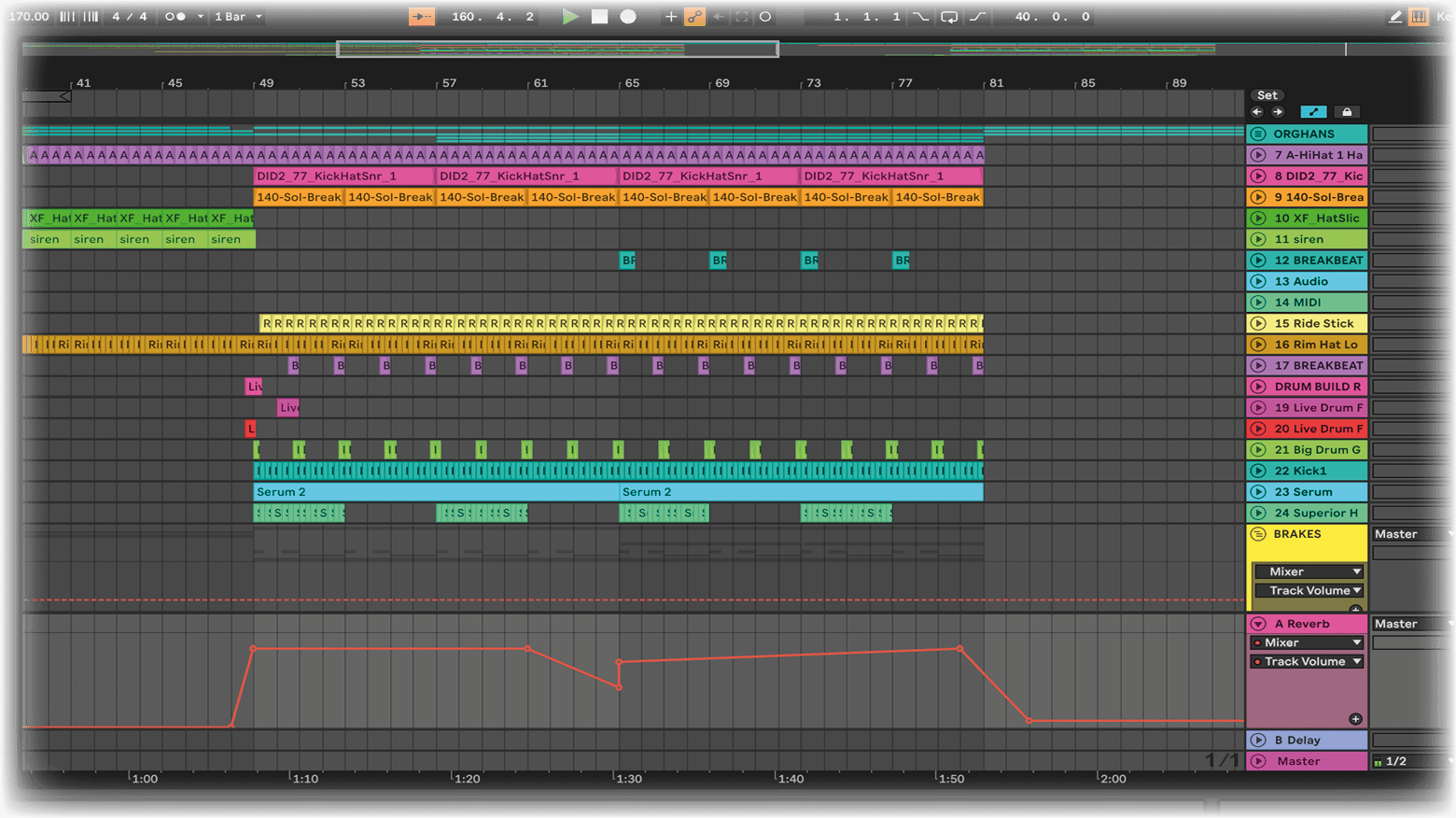Click the plus button in A Reverb track
Image resolution: width=1456 pixels, height=818 pixels.
click(1355, 719)
